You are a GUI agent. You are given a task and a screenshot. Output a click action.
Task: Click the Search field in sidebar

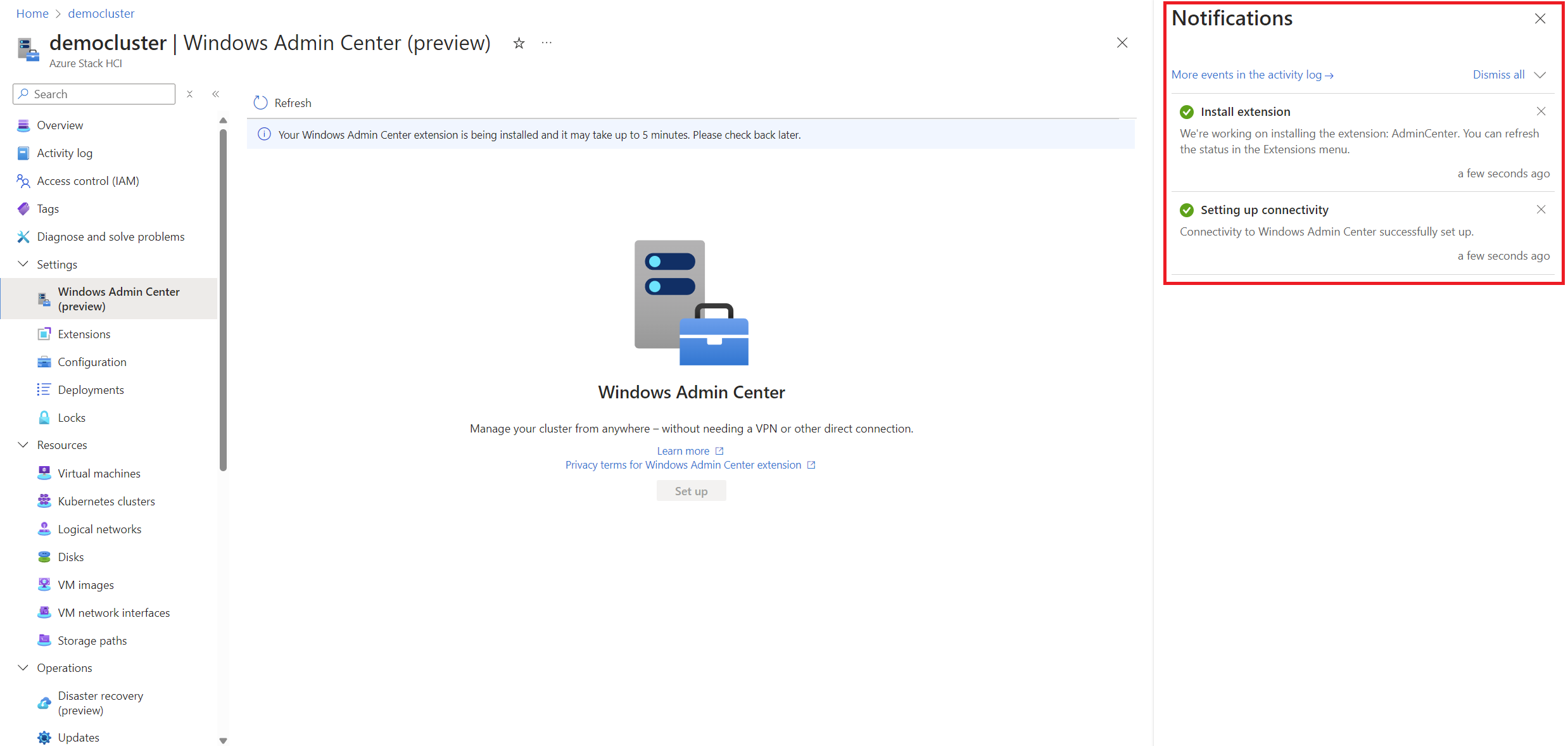[x=94, y=94]
